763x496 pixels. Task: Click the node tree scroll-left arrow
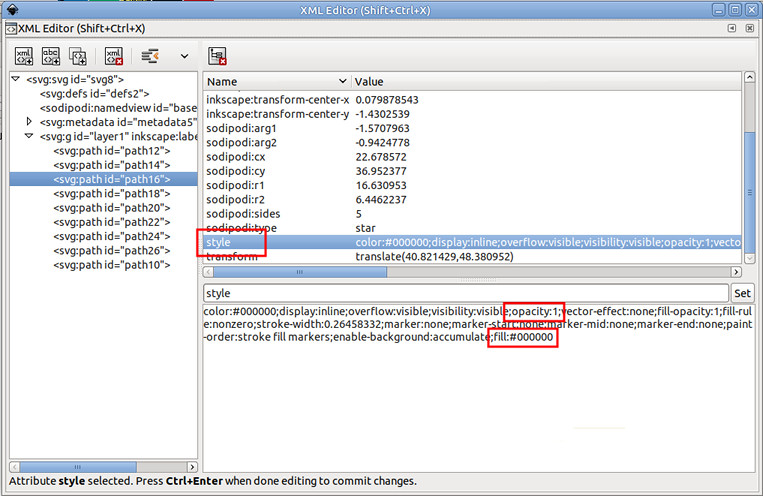15,467
